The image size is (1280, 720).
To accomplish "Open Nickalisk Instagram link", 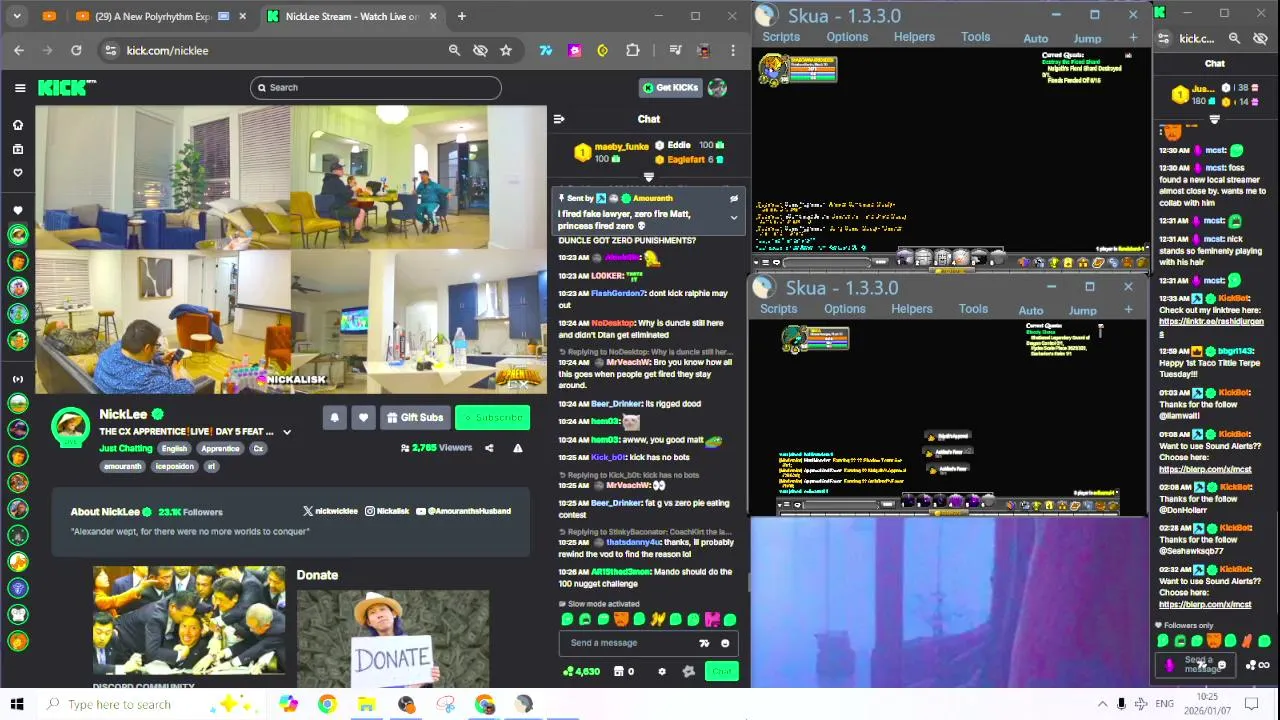I will pyautogui.click(x=387, y=511).
